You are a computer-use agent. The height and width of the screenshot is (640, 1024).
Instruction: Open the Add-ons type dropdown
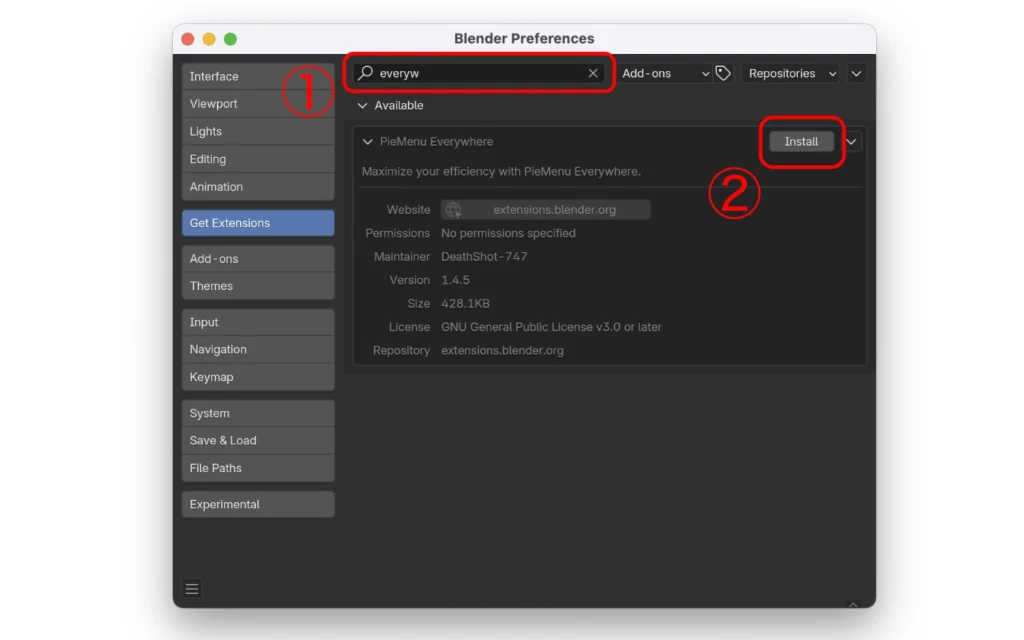coord(664,73)
